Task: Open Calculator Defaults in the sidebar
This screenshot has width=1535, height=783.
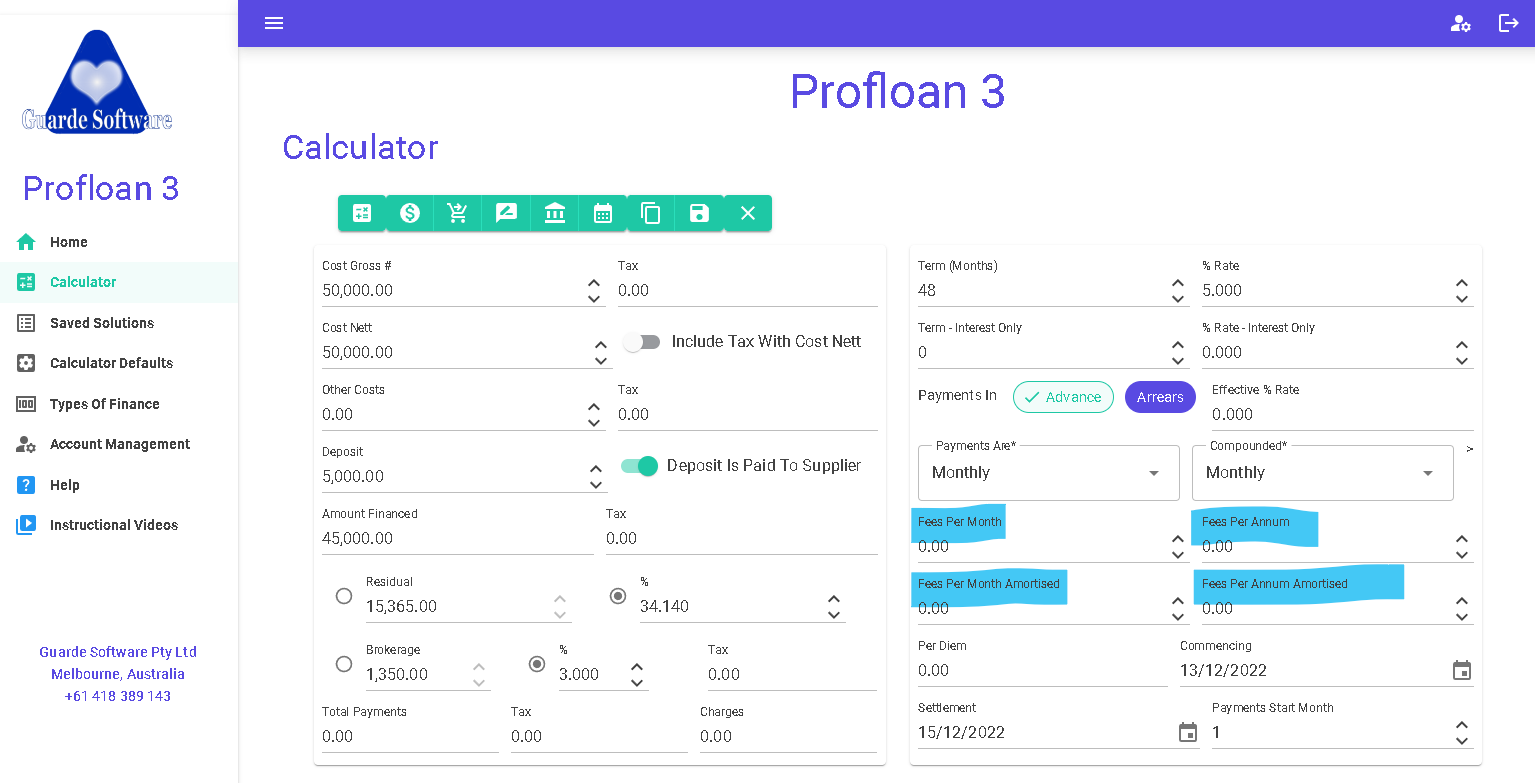Action: (119, 363)
